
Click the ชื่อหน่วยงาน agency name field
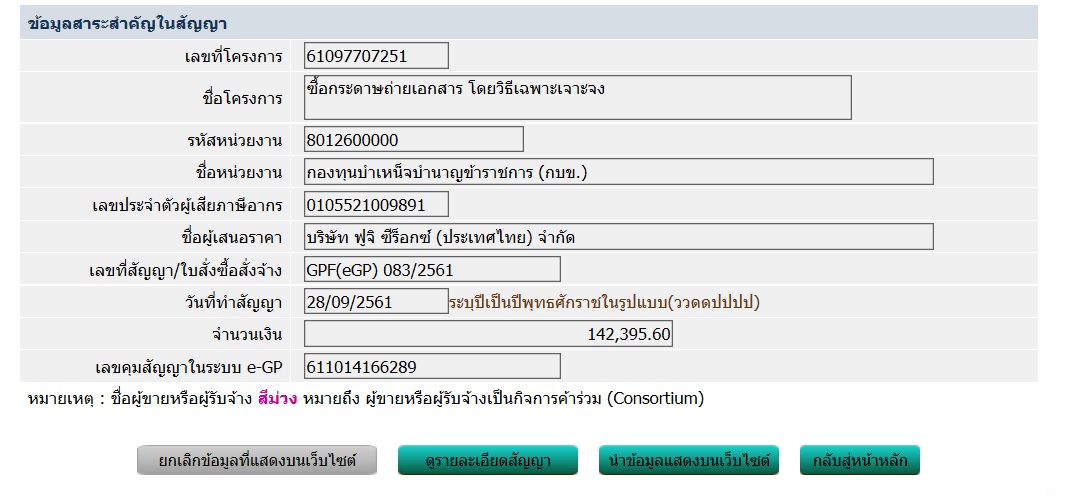click(618, 172)
